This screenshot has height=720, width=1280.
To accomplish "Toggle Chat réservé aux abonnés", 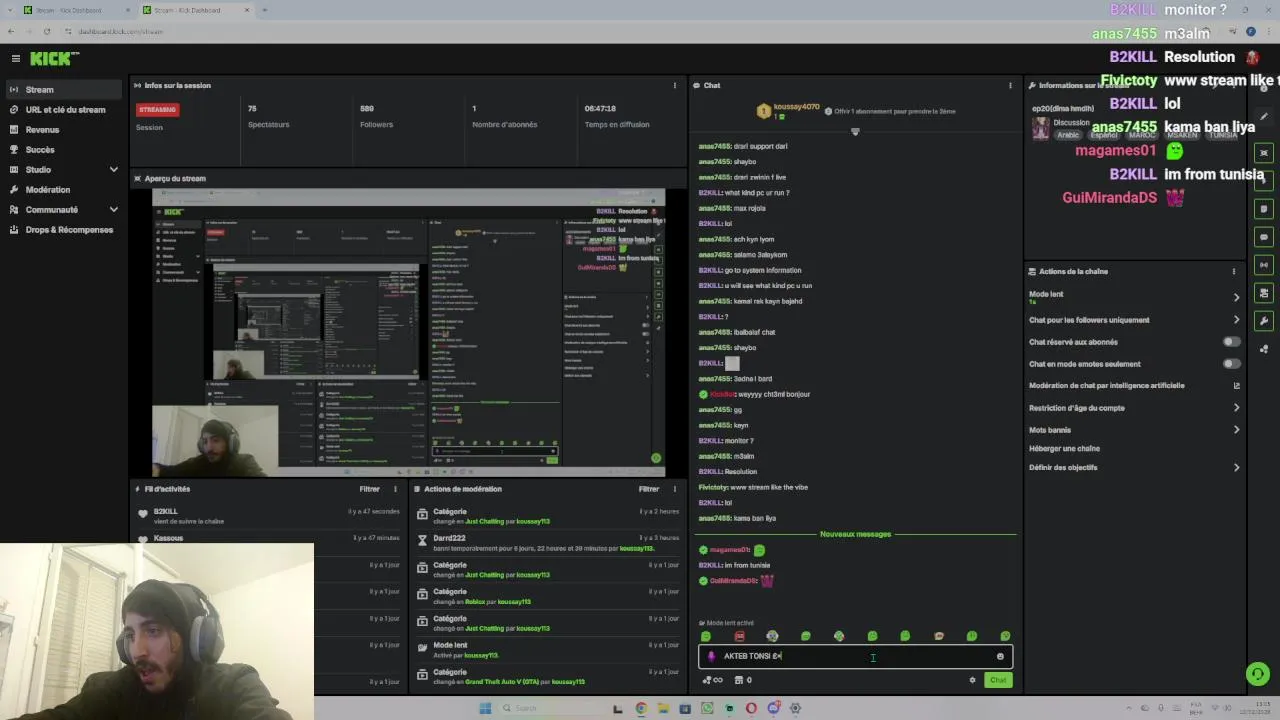I will (x=1231, y=342).
